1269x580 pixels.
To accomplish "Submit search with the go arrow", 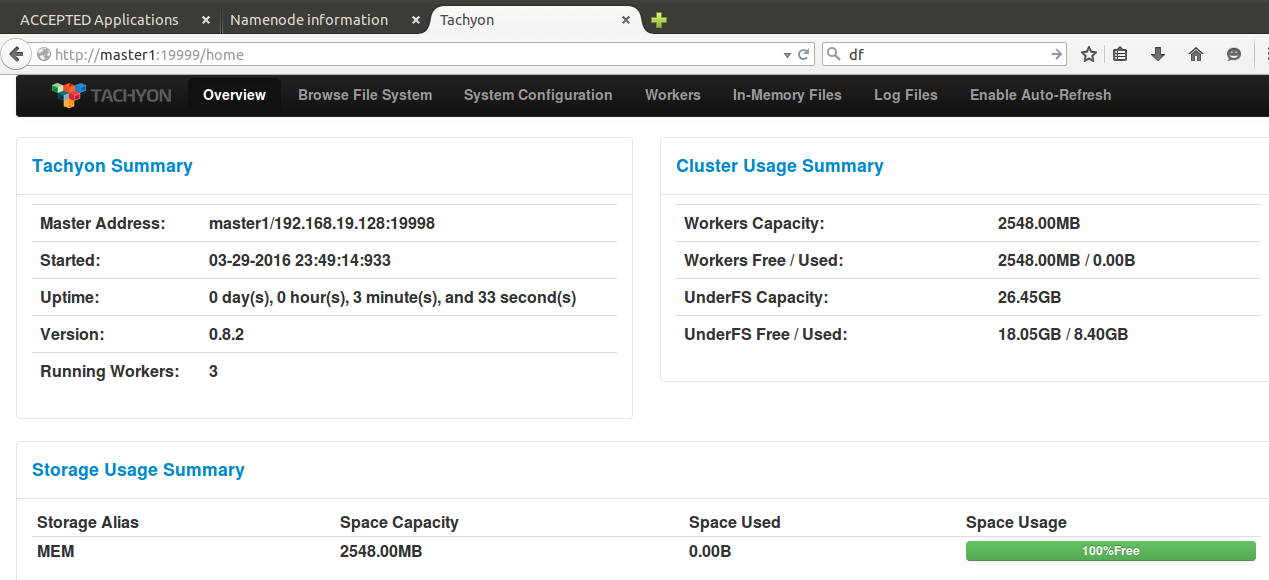I will coord(1056,55).
